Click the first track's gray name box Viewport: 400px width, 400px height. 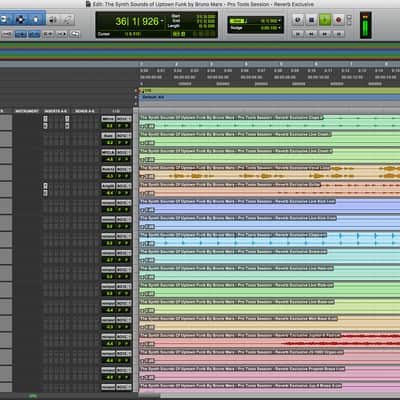click(6, 122)
